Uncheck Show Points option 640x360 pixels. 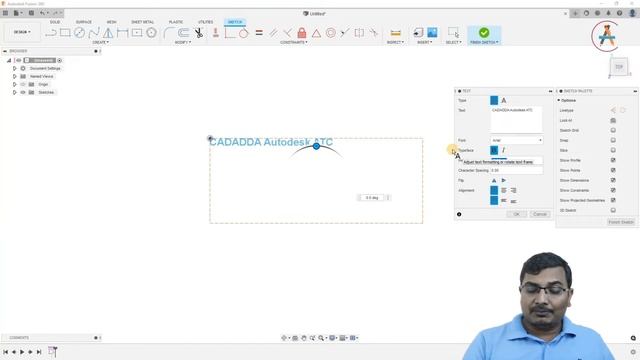click(x=613, y=170)
